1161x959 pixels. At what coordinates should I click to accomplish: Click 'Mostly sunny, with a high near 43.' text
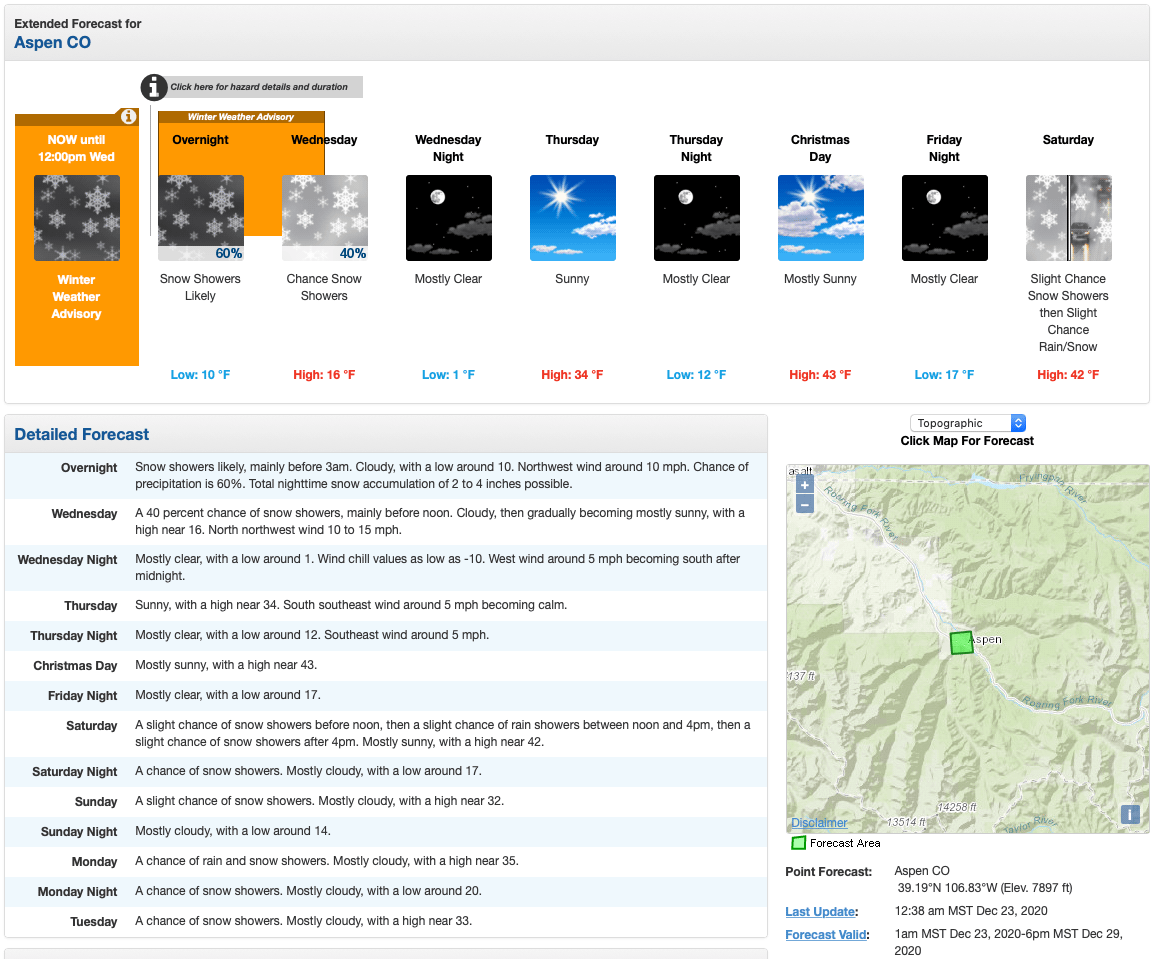click(226, 665)
